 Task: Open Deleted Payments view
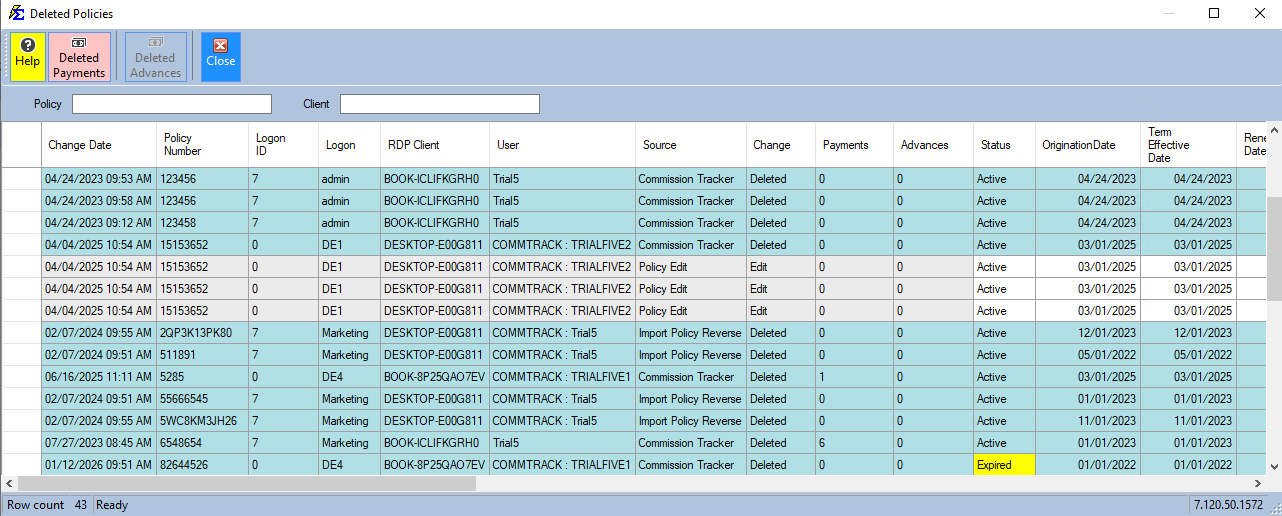(80, 57)
